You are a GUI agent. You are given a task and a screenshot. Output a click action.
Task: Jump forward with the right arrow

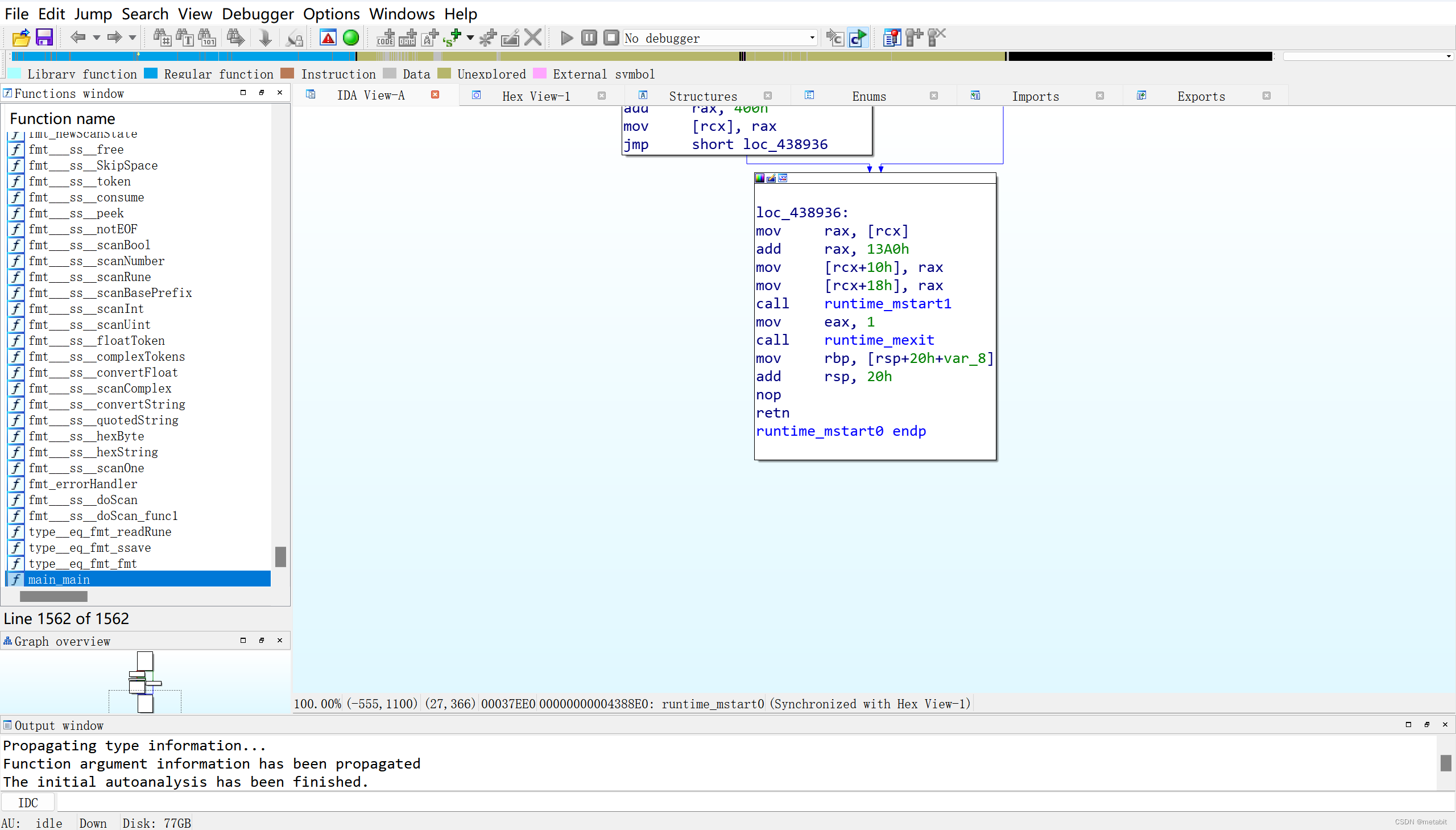tap(114, 38)
